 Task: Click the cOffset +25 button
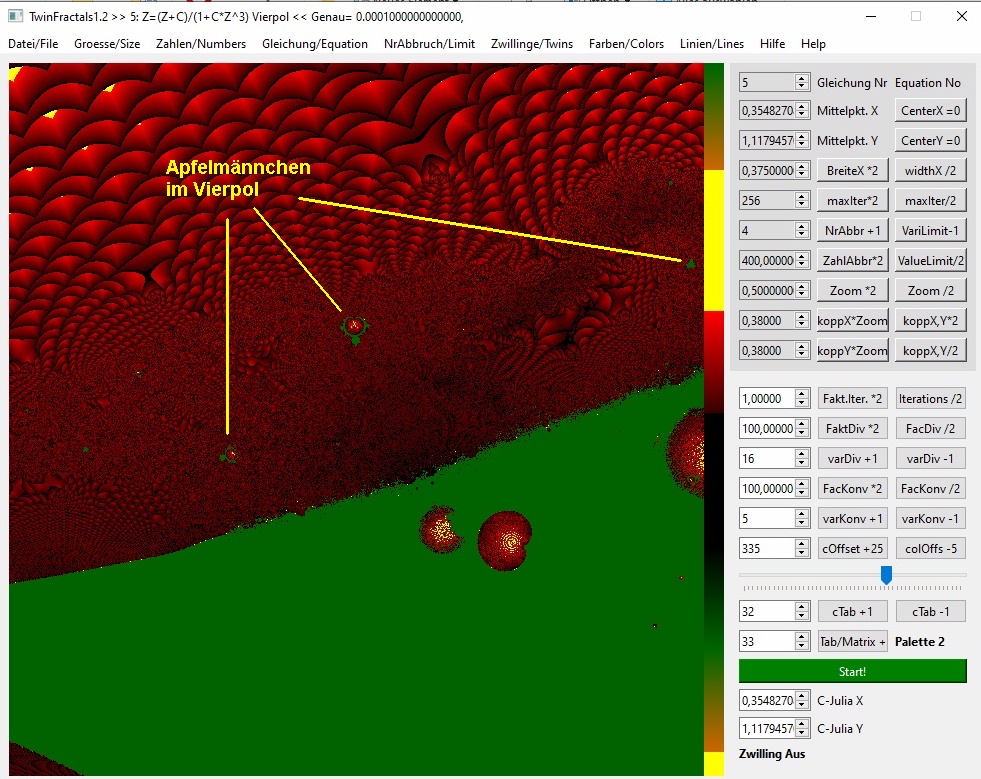pyautogui.click(x=852, y=549)
